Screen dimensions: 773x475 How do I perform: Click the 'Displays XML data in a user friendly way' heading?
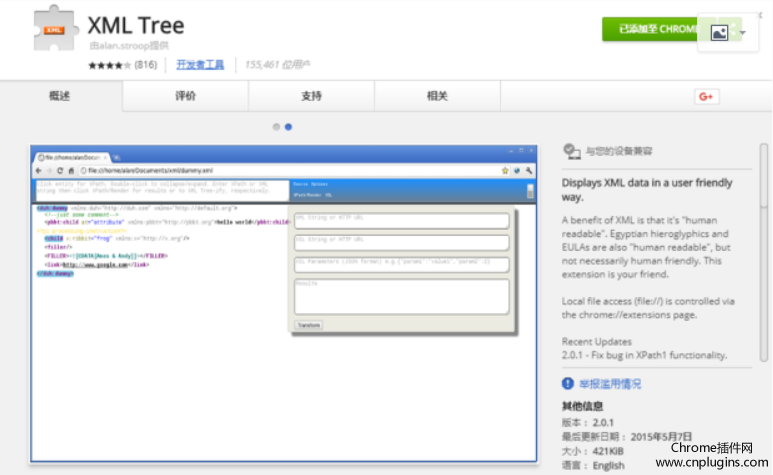pyautogui.click(x=647, y=190)
